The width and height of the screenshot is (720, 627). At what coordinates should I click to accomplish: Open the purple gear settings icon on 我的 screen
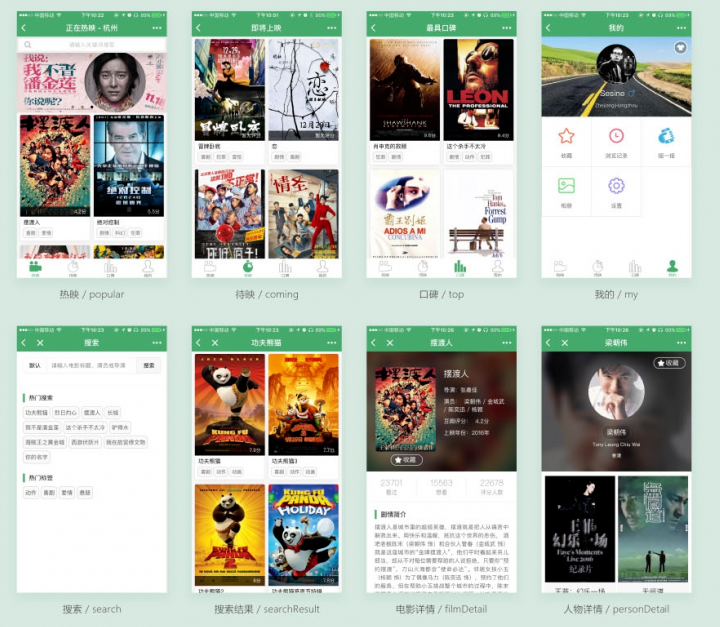[x=616, y=186]
